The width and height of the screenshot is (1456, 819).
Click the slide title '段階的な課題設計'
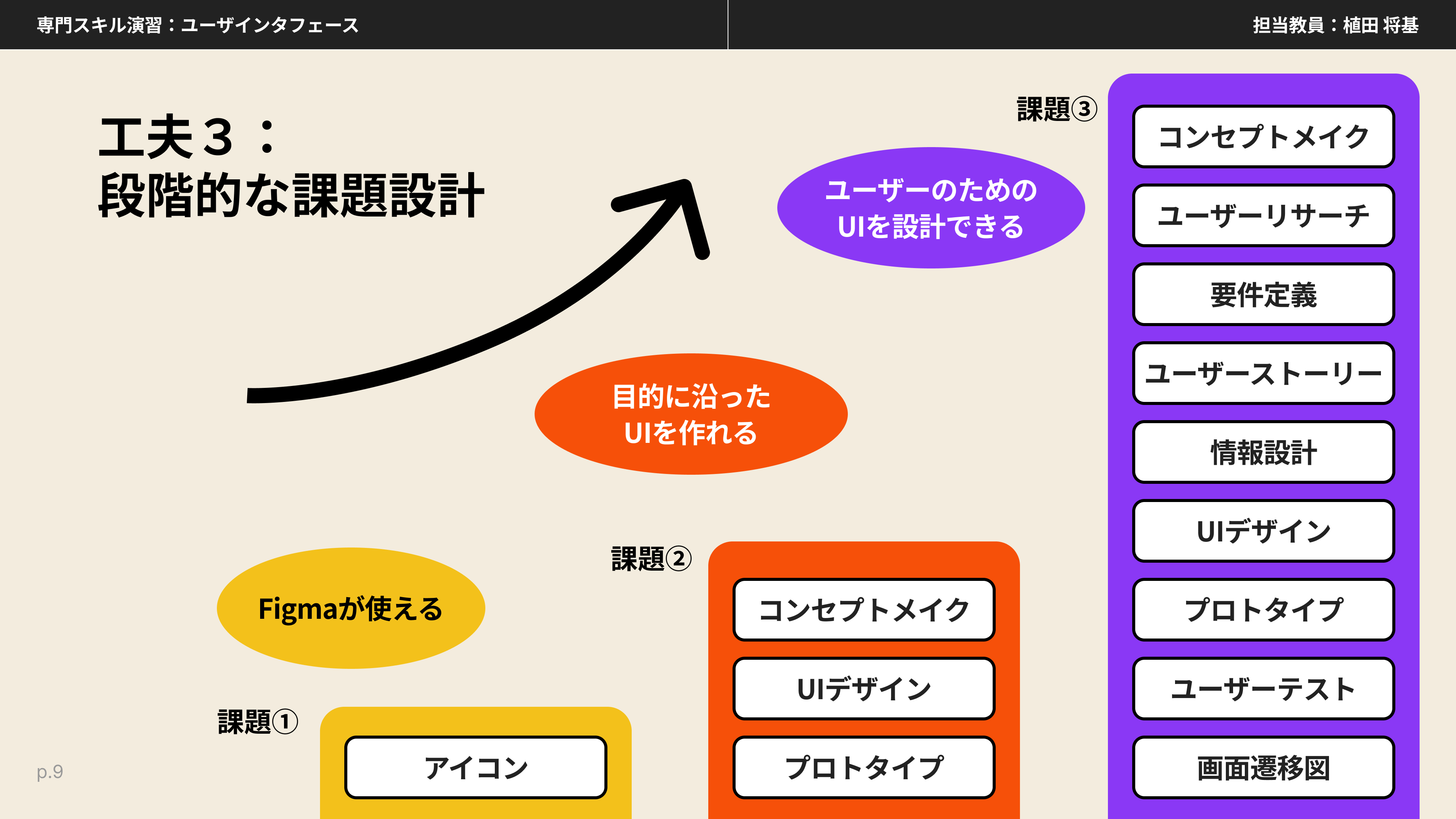[291, 196]
